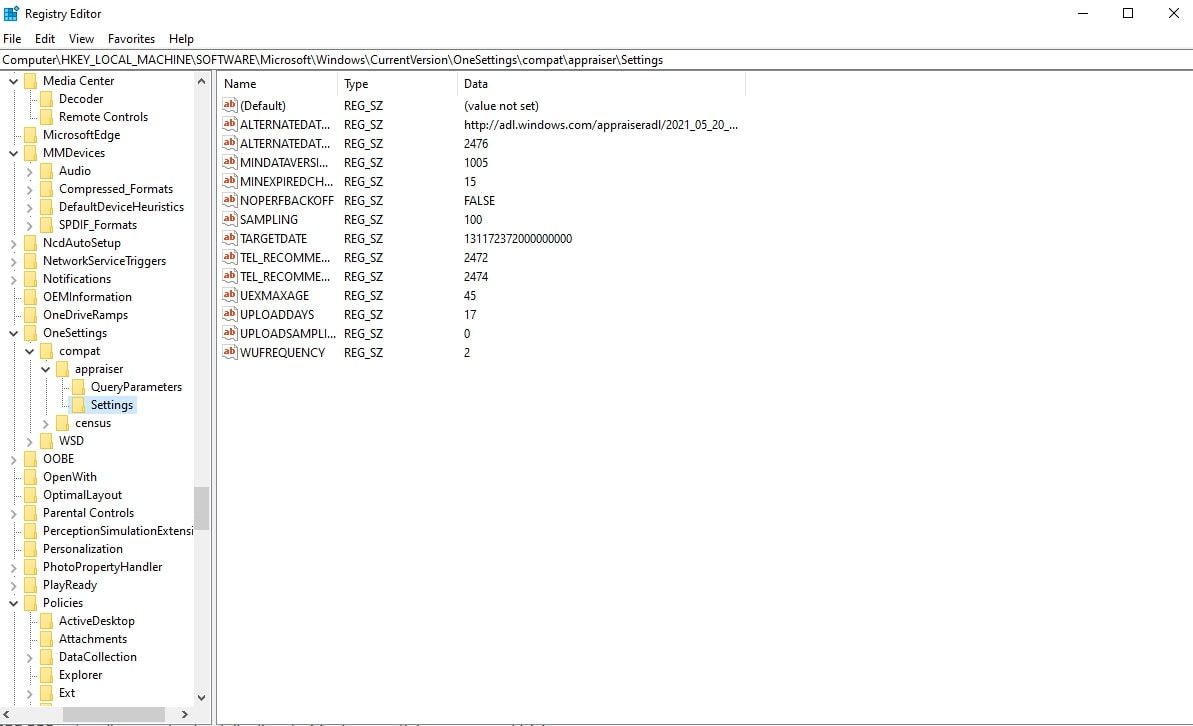The height and width of the screenshot is (726, 1193).
Task: Collapse the OneSettings key
Action: pos(14,332)
